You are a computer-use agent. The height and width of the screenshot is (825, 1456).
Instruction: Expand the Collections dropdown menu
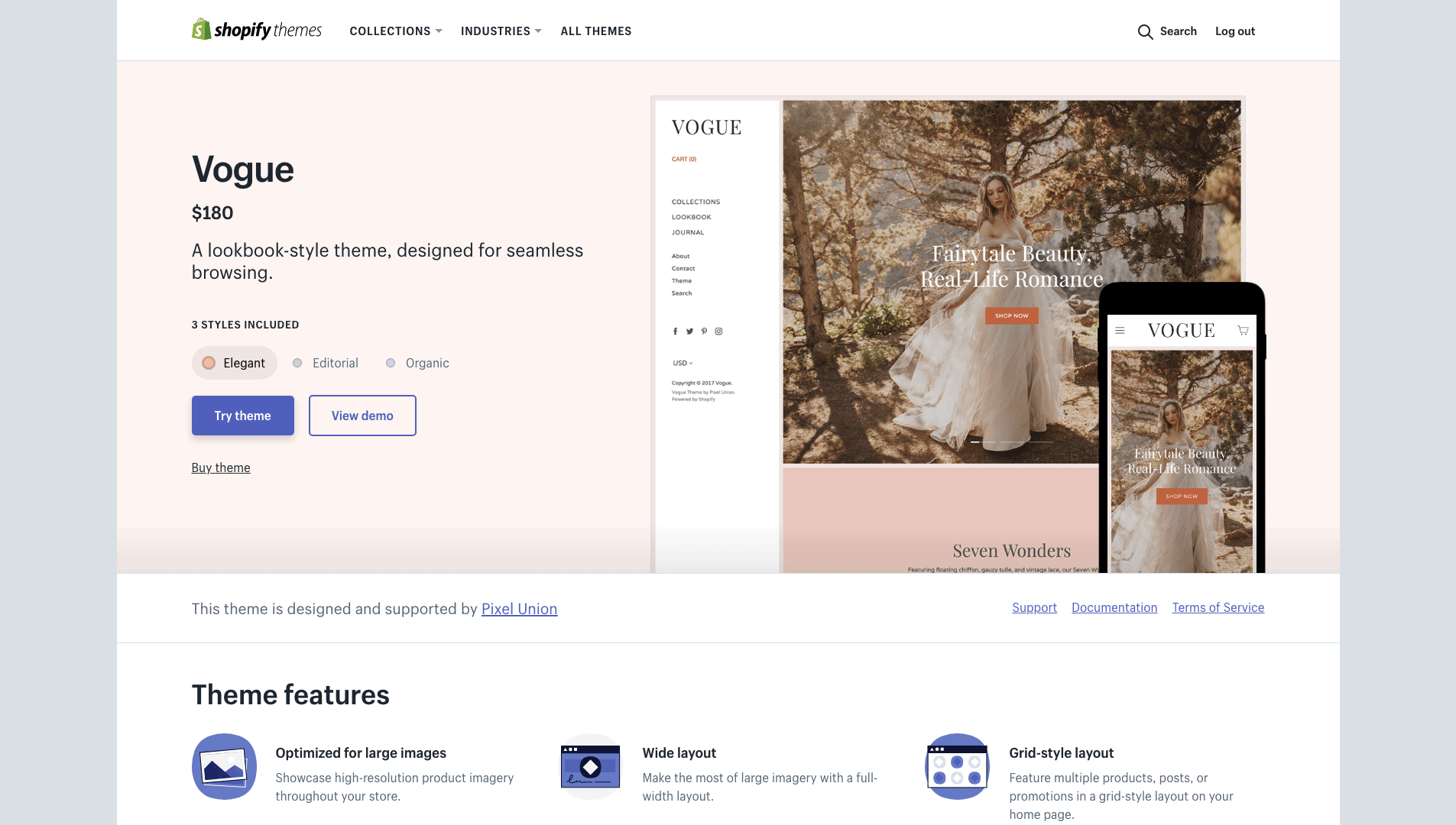tap(396, 31)
